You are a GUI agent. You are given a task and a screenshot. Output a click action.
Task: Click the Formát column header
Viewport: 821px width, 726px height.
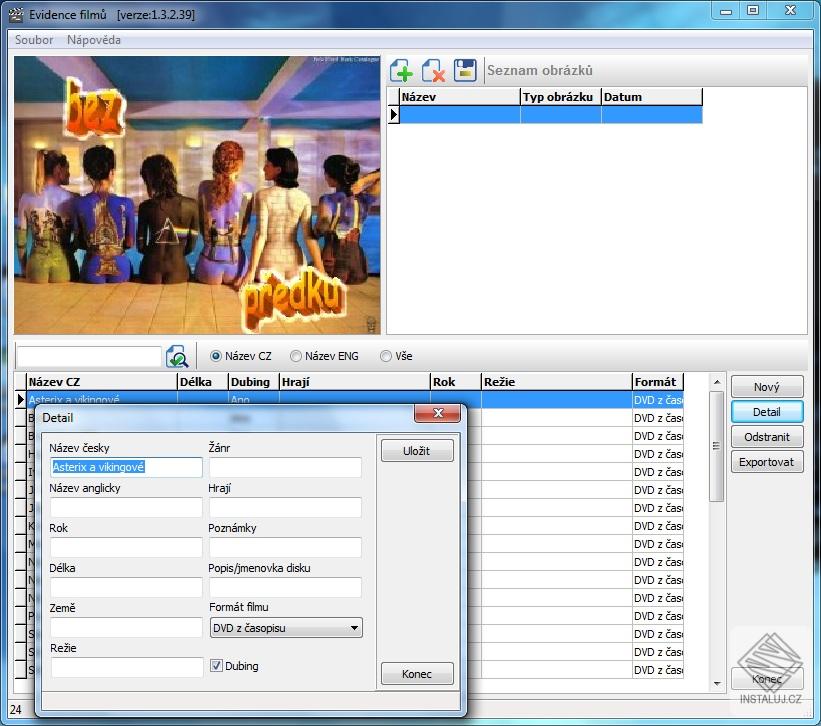click(658, 382)
